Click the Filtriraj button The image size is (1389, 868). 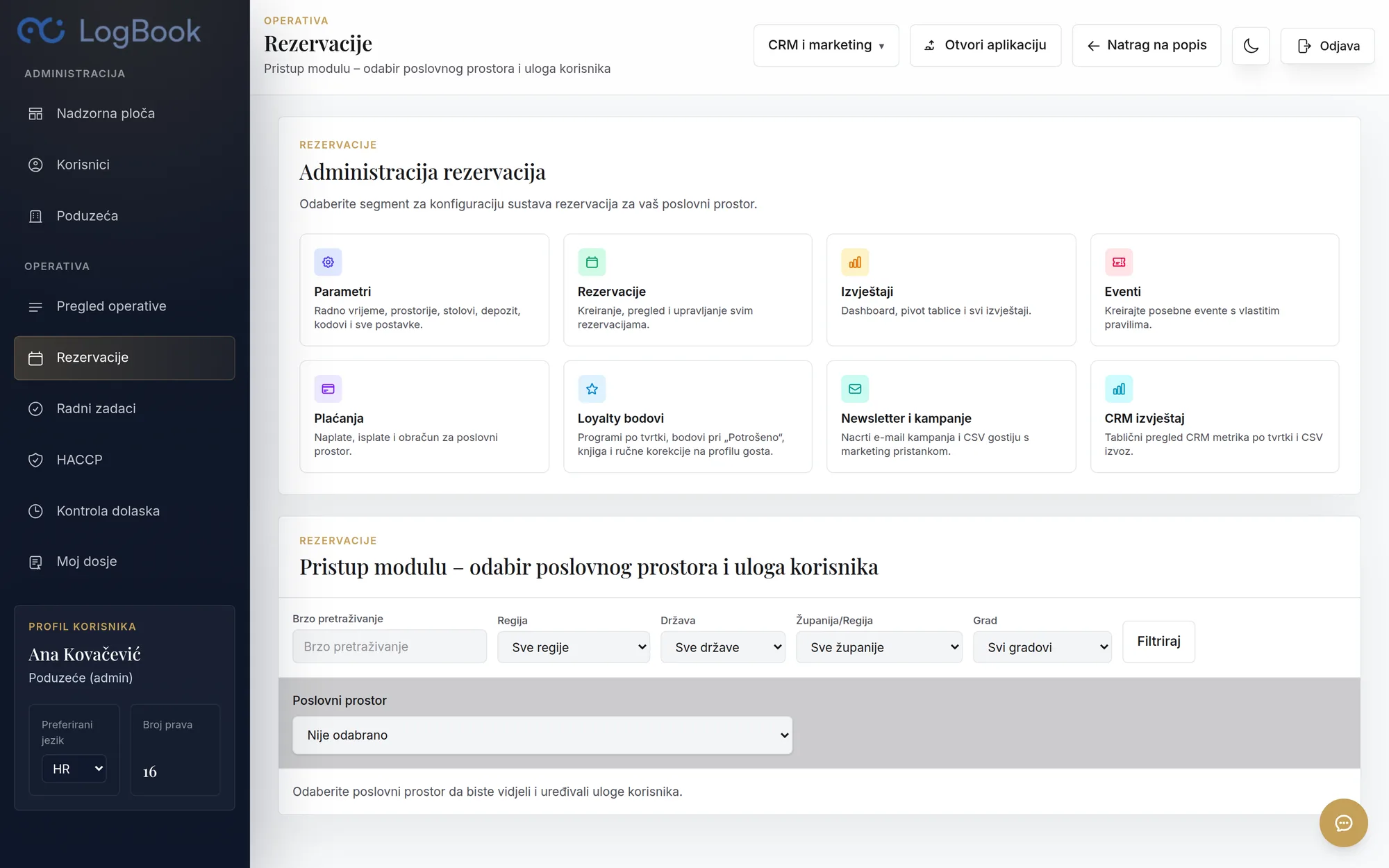(1158, 642)
